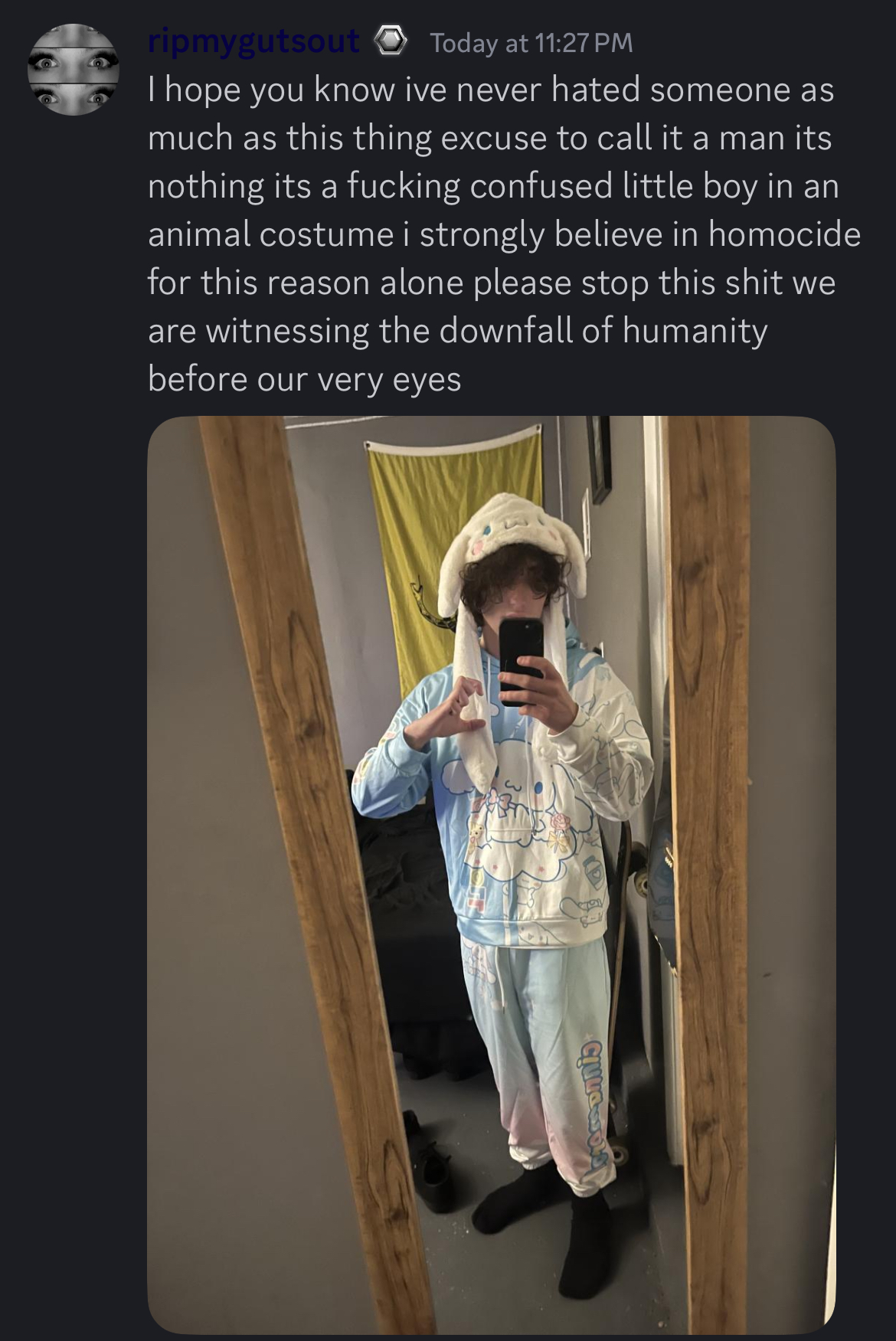Click the yellow flag hanging on the wall
This screenshot has width=896, height=1341.
pos(446,541)
